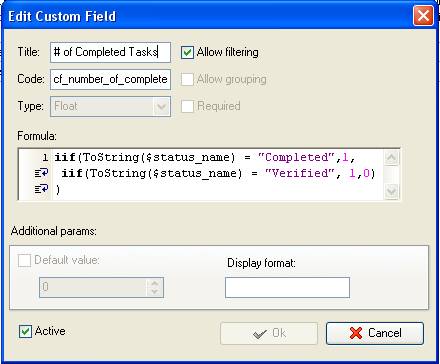This screenshot has width=440, height=364.
Task: Click line 1 of the Formula editor
Action: tap(205, 157)
